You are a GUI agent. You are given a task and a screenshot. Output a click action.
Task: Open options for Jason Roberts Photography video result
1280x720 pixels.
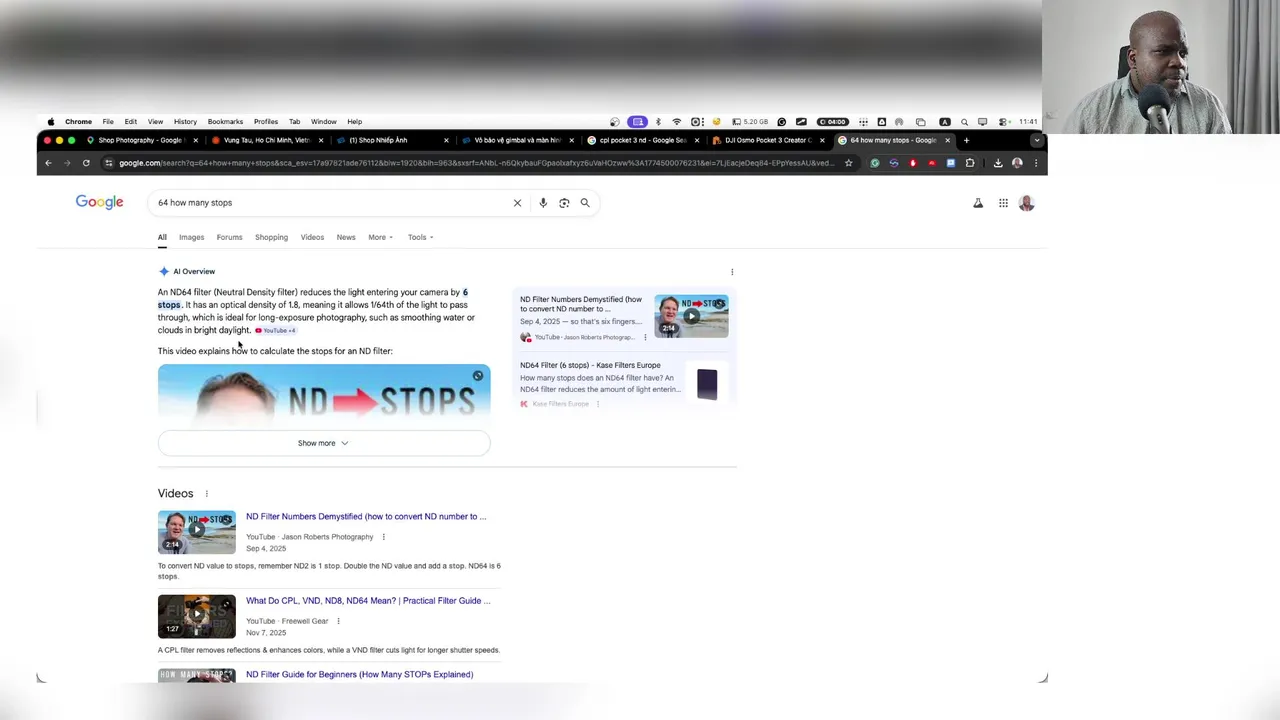point(383,537)
